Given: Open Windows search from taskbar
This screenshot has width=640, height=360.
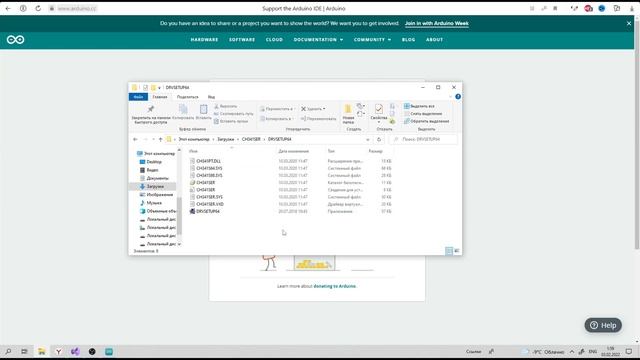Looking at the screenshot, I should tap(8, 351).
